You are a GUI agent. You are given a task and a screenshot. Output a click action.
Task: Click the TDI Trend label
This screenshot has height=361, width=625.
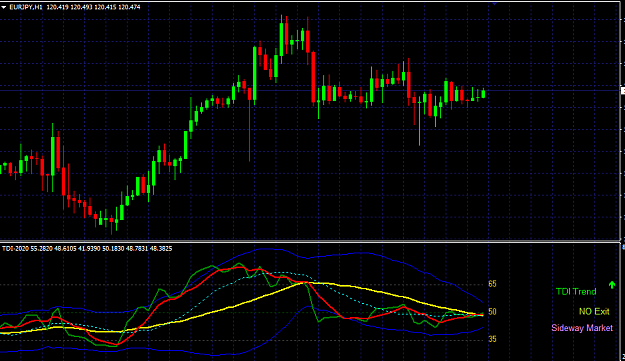click(x=576, y=292)
